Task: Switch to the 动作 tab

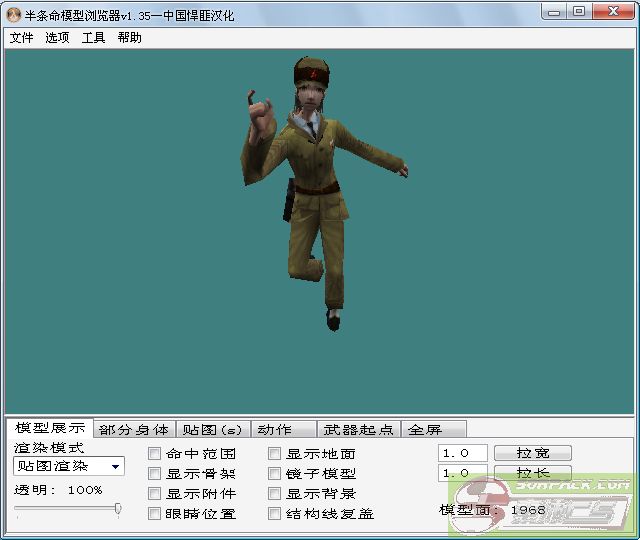Action: 274,430
